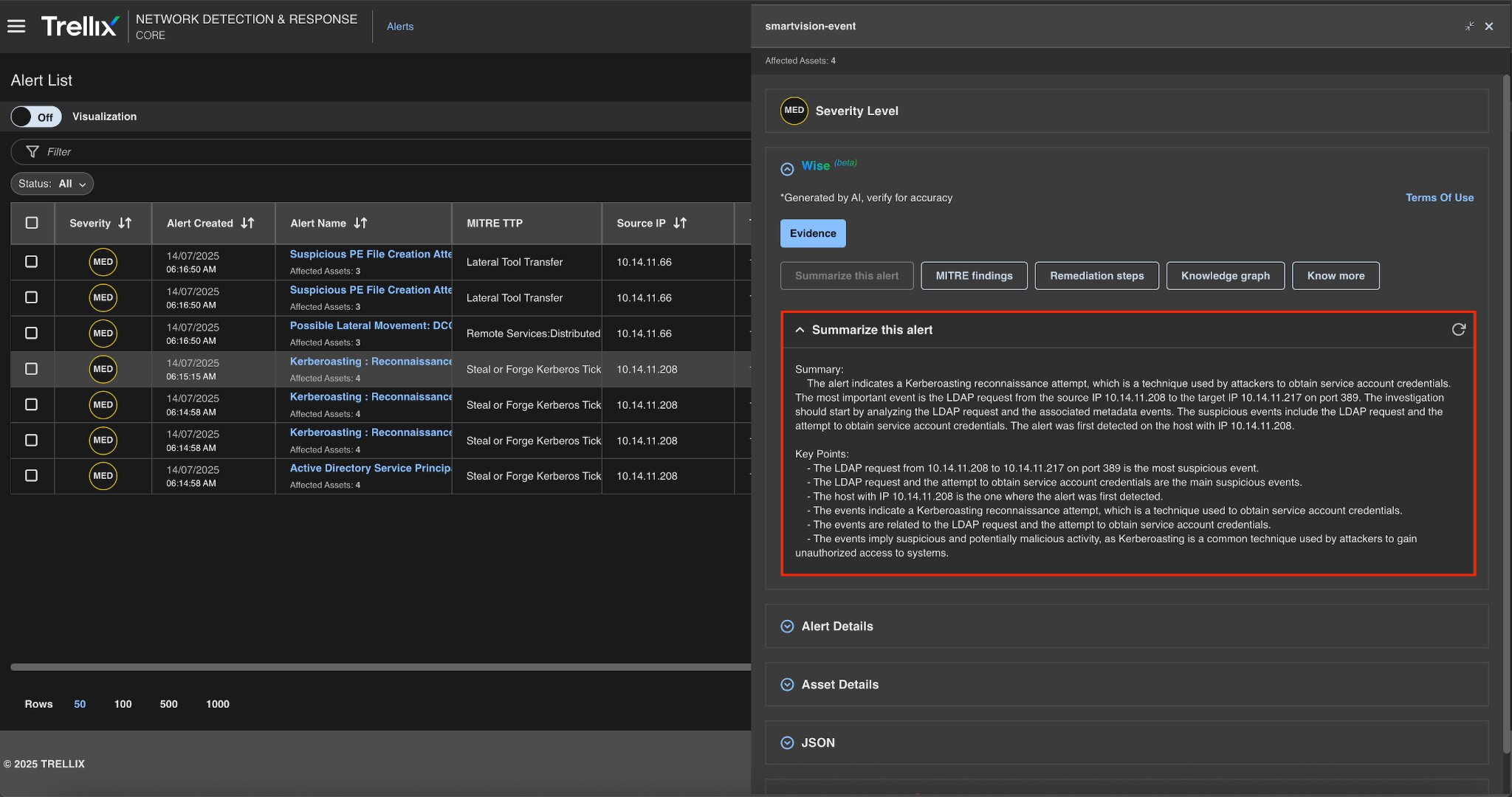The width and height of the screenshot is (1512, 797).
Task: Sort alerts by Severity column
Action: click(125, 223)
